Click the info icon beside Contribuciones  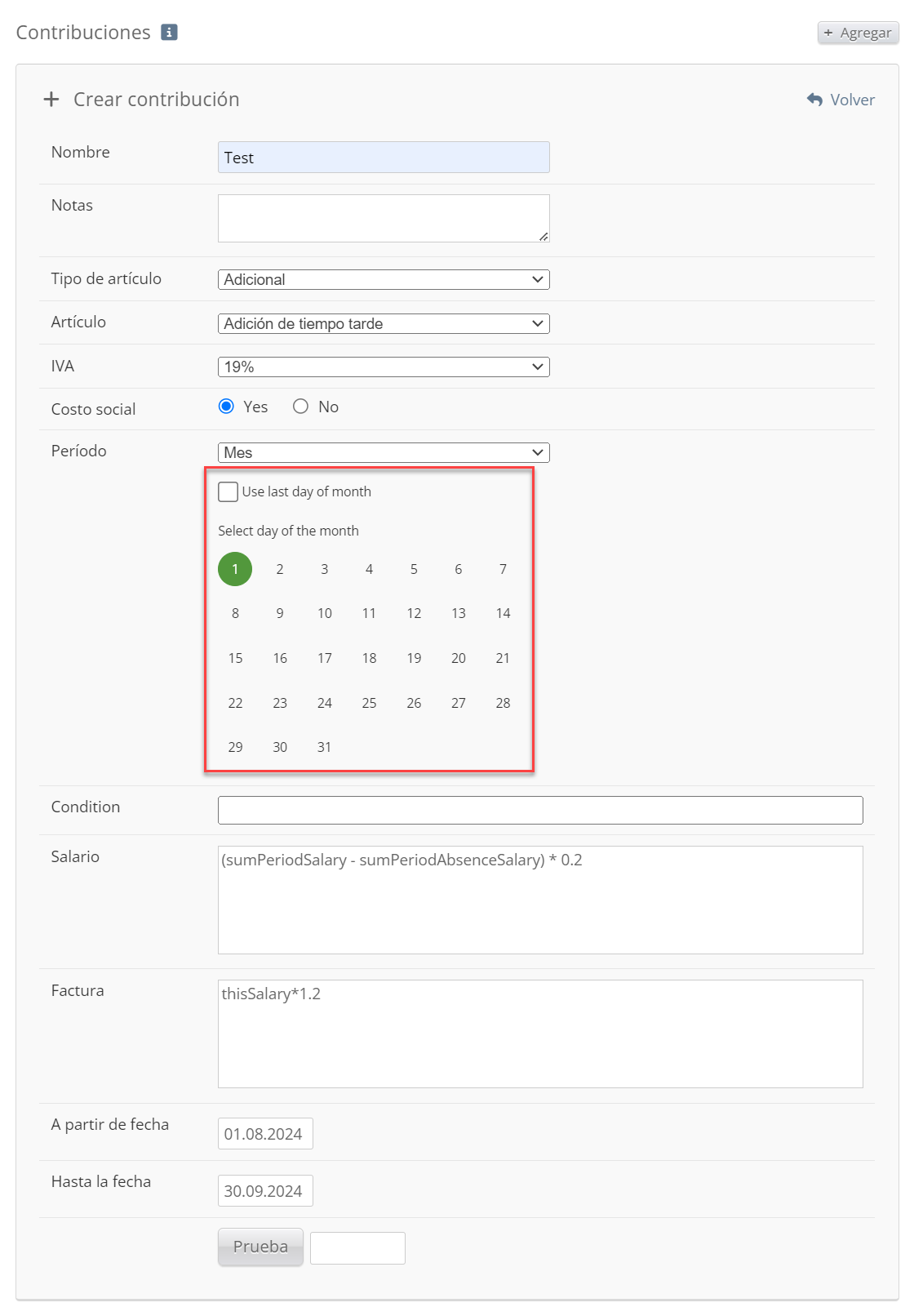tap(169, 32)
